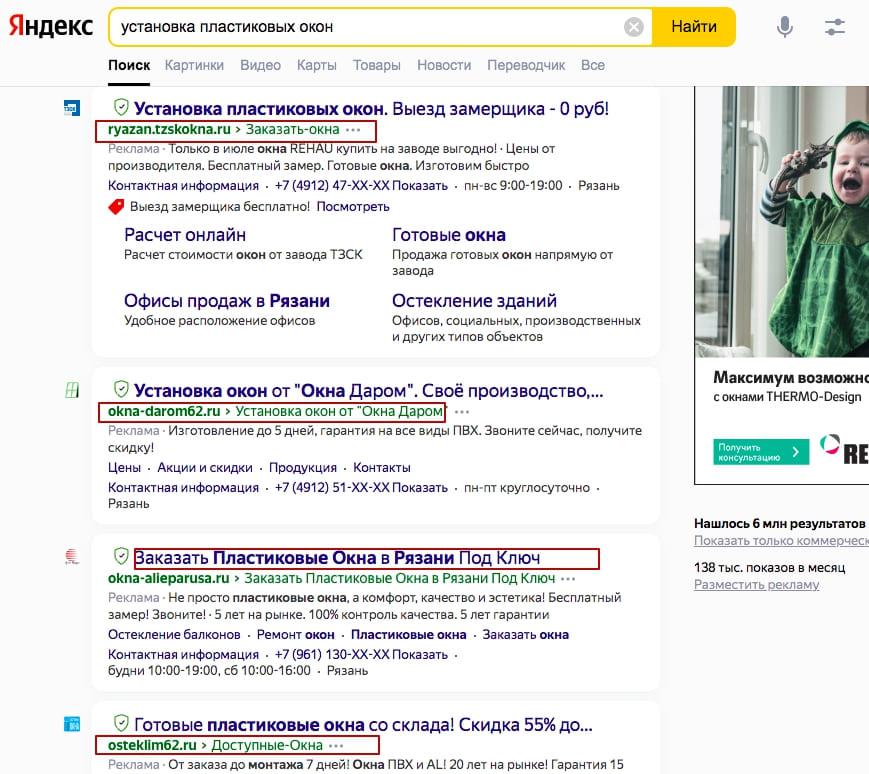Open the THERMO-Design banner child photo
Viewport: 869px width, 774px height.
781,222
